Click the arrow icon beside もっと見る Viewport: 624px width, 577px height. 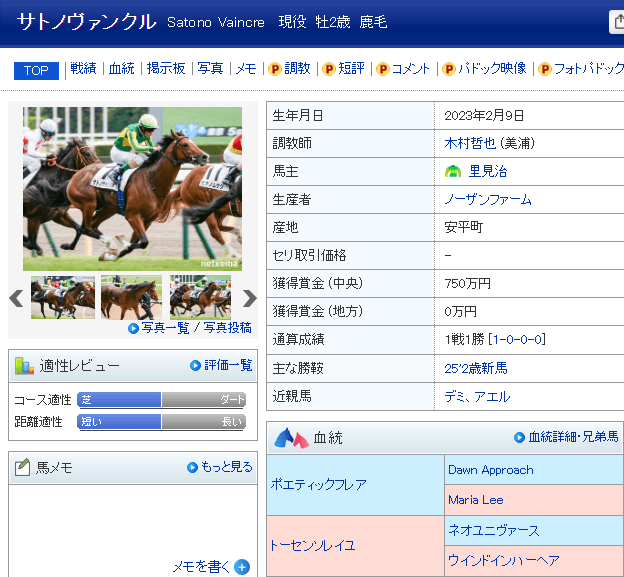[x=192, y=467]
